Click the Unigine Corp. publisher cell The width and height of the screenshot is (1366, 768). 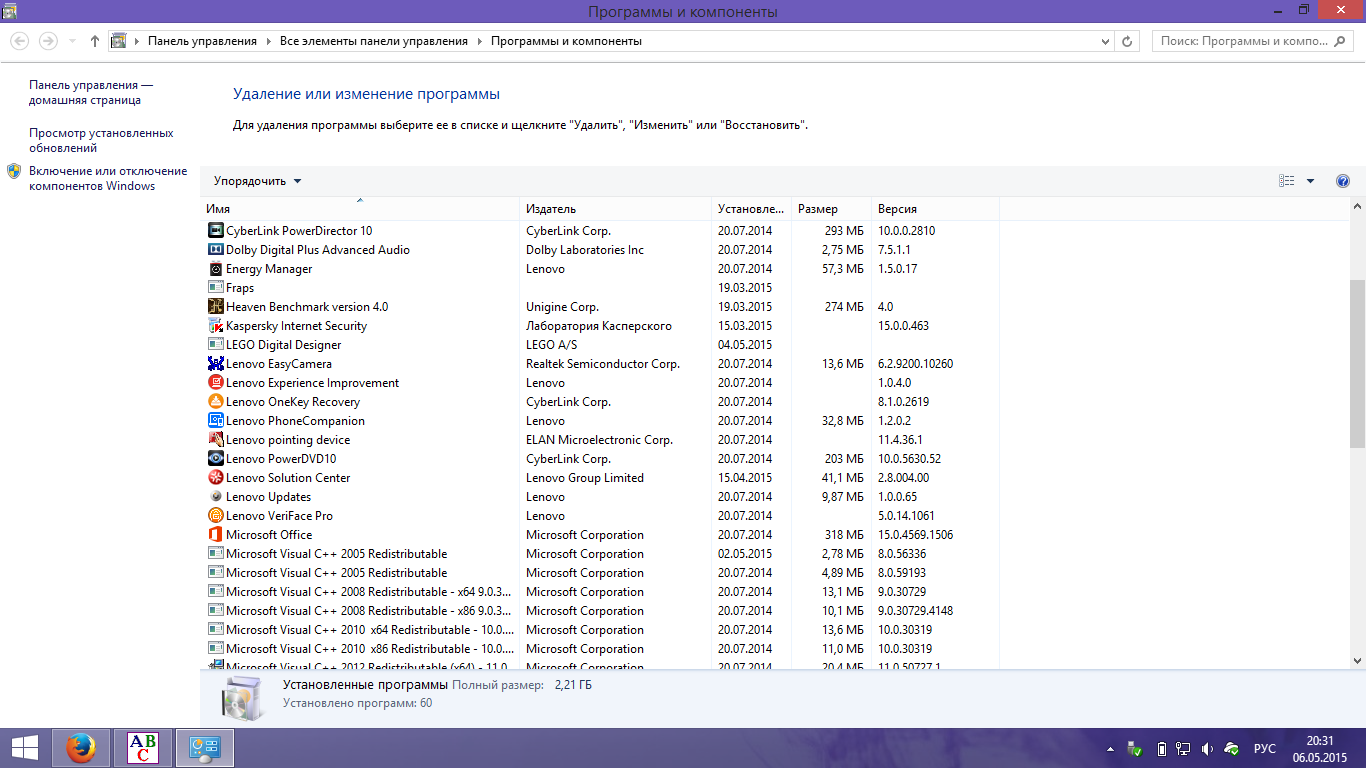[562, 307]
